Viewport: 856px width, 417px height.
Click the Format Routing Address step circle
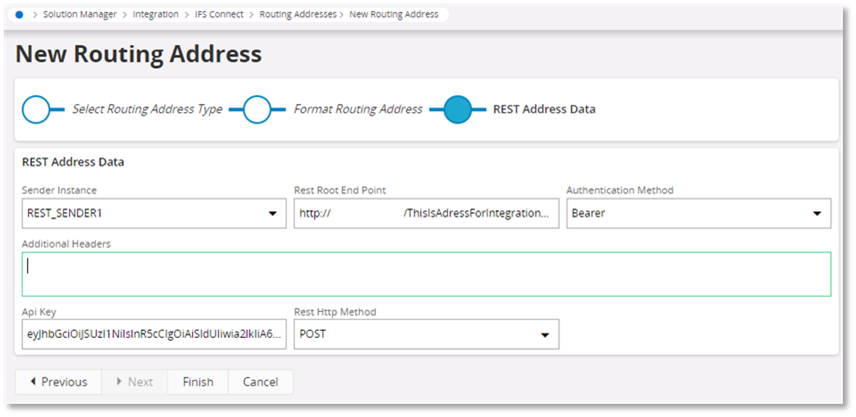[258, 109]
